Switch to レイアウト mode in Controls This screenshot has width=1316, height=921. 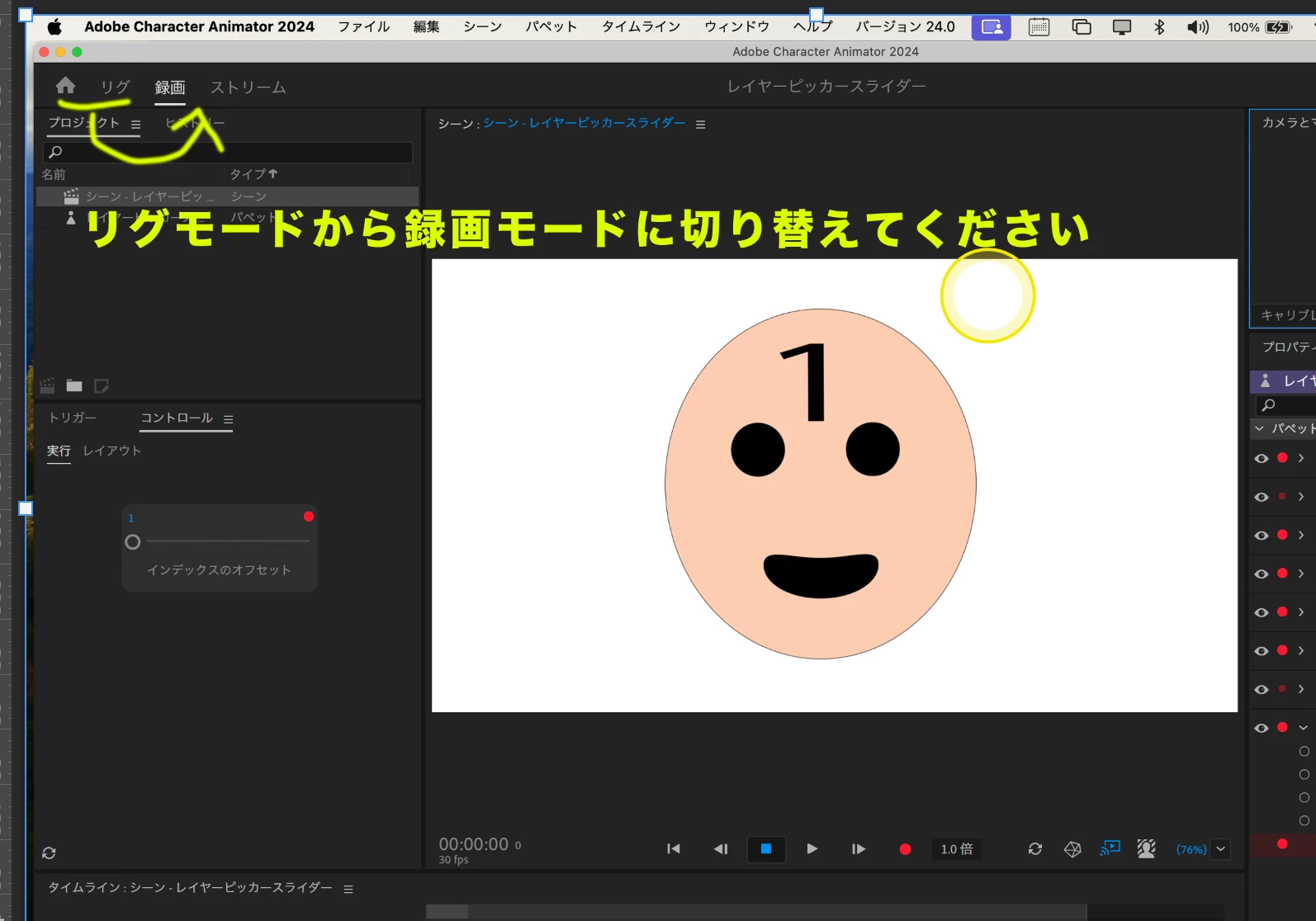tap(112, 451)
